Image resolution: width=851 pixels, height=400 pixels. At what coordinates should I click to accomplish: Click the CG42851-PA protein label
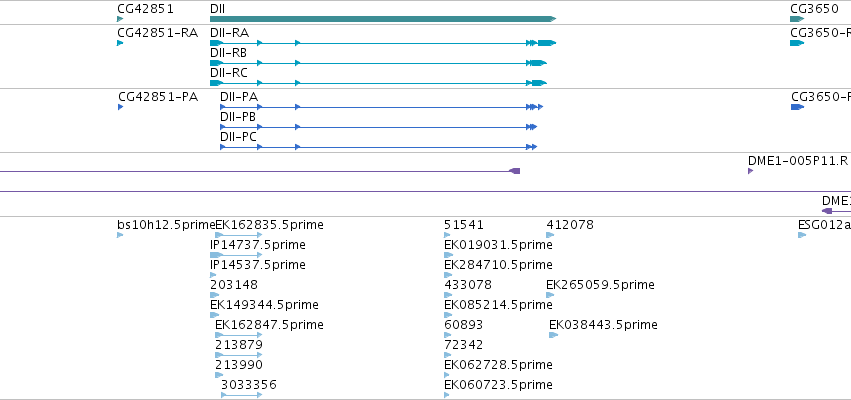158,97
